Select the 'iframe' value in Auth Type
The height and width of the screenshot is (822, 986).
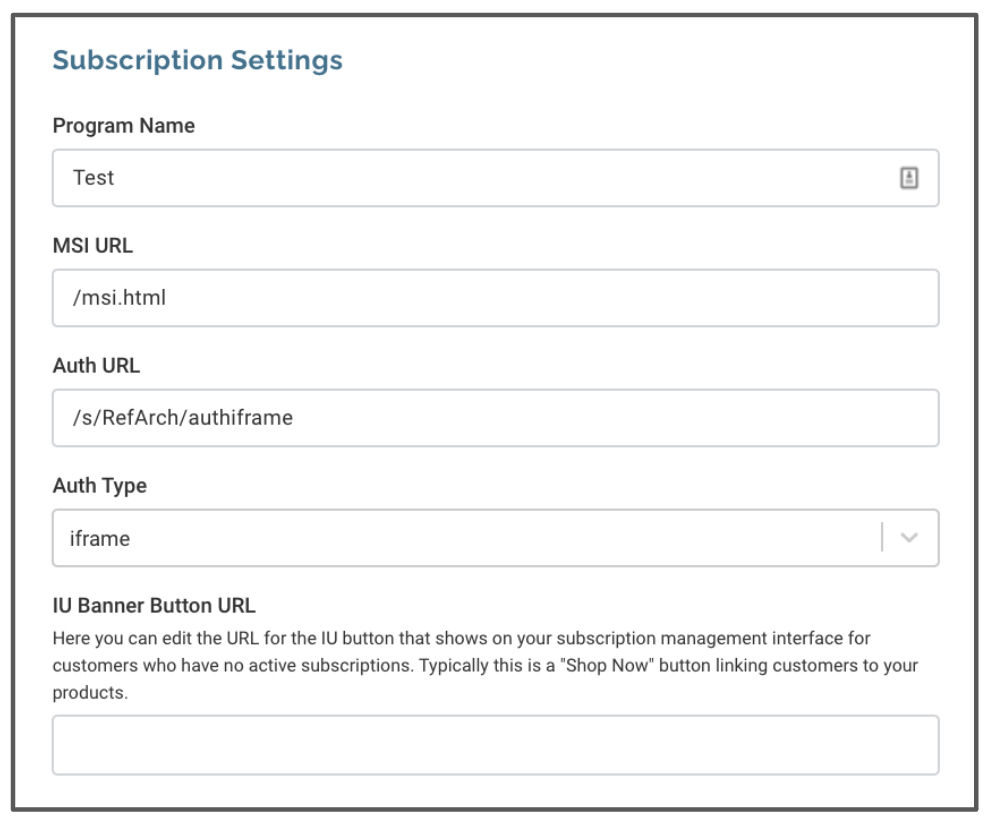(100, 538)
